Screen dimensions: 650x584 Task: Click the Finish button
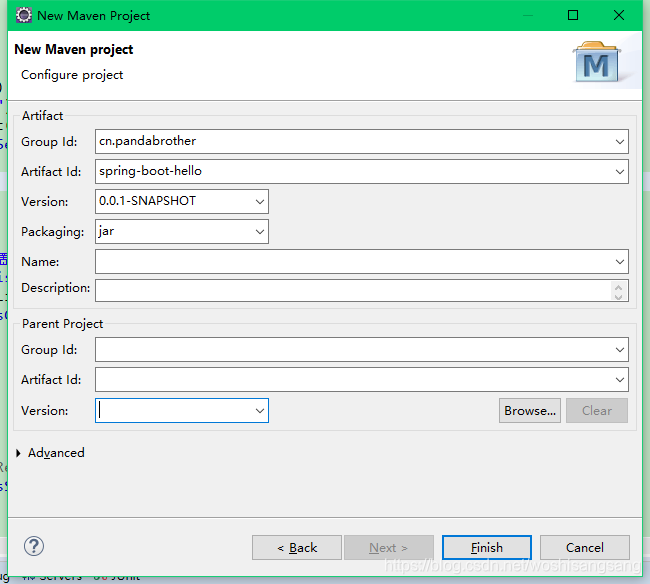tap(487, 548)
